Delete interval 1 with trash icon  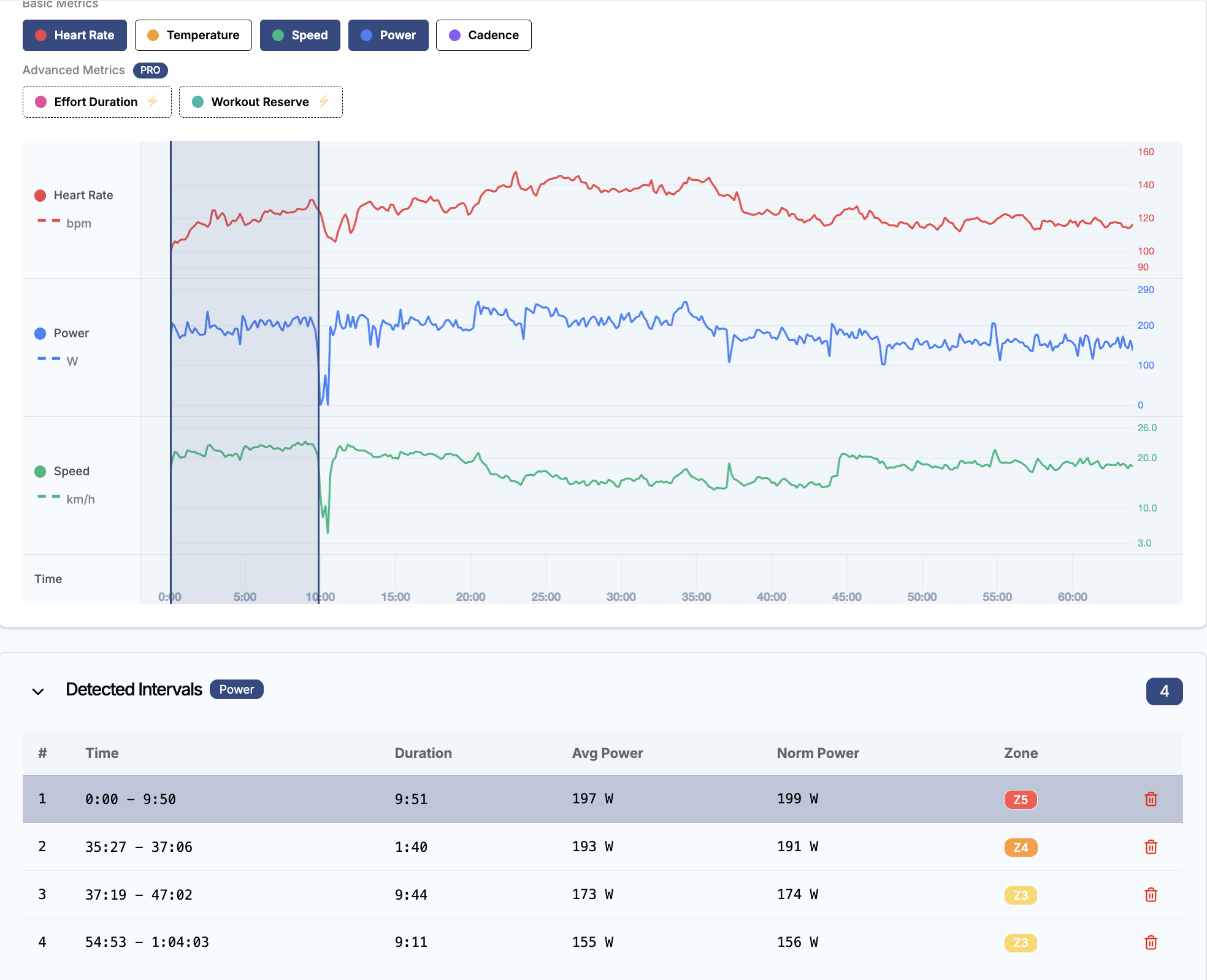point(1151,799)
